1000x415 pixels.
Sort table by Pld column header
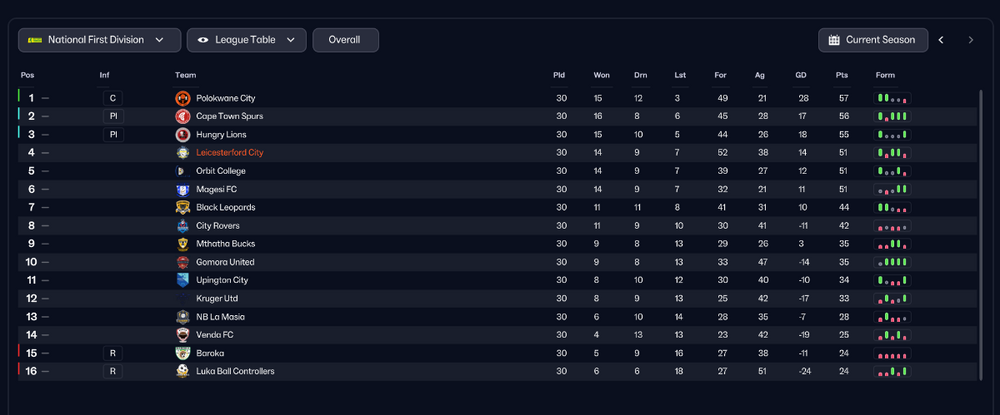pos(559,75)
